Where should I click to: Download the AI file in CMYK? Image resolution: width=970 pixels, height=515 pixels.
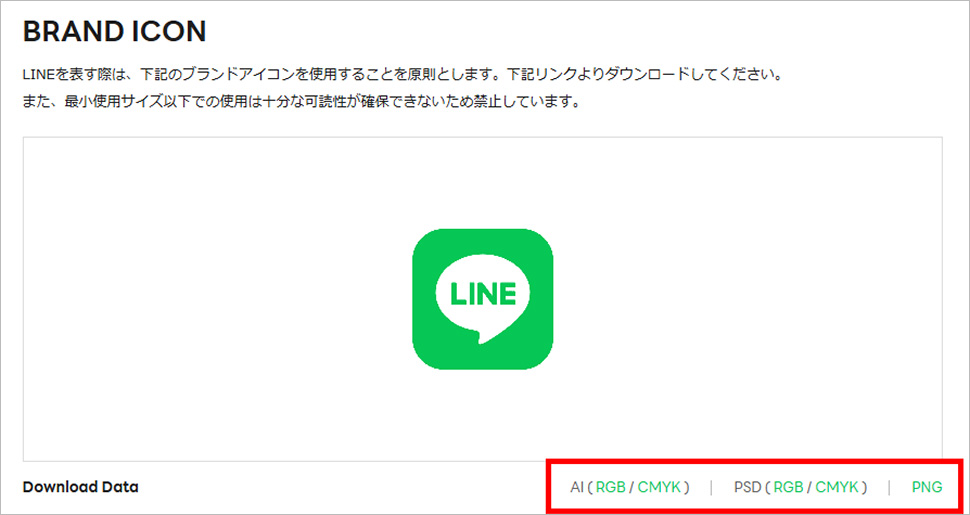(x=658, y=487)
